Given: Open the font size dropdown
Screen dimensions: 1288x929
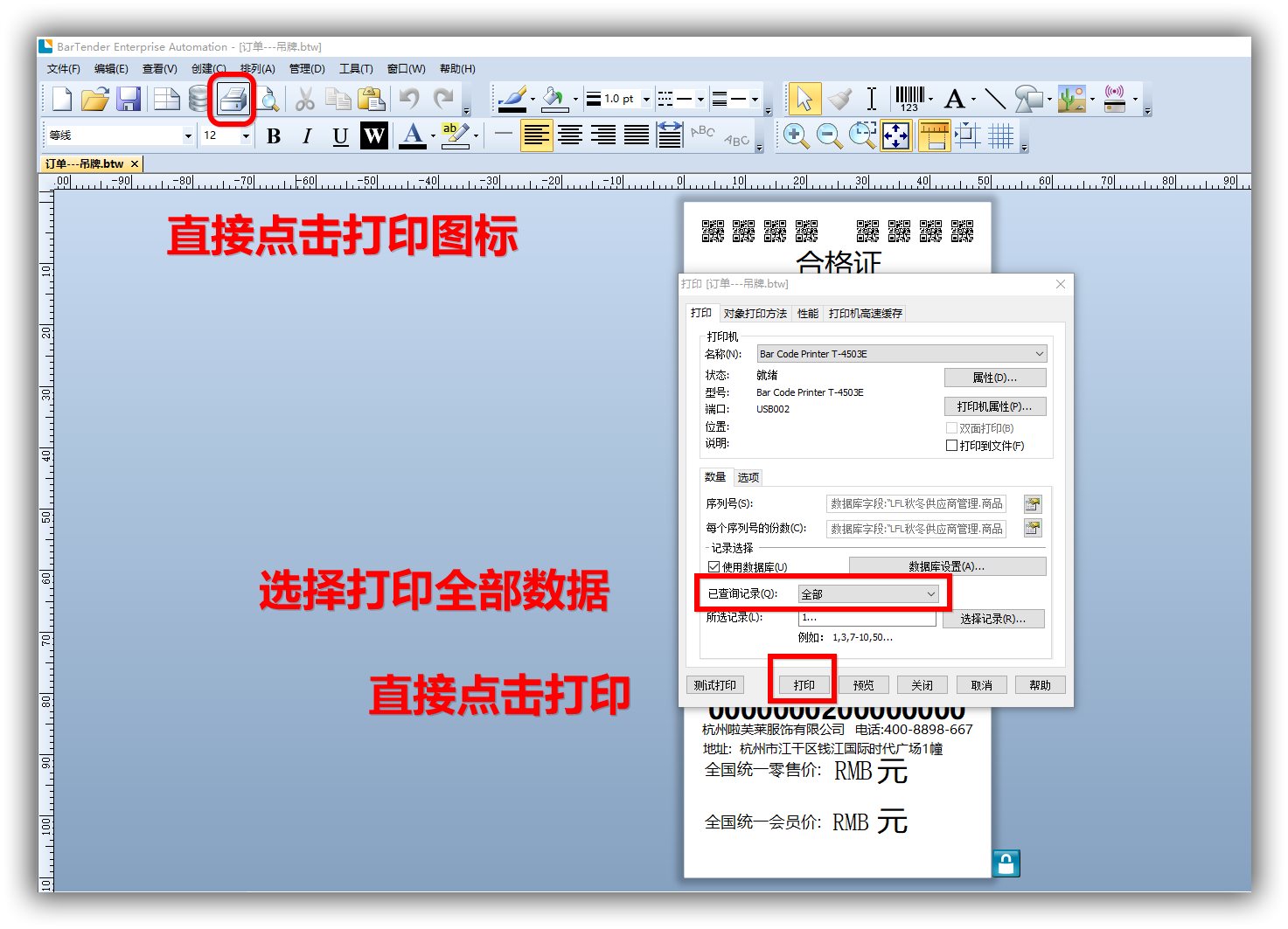Looking at the screenshot, I should pos(246,135).
